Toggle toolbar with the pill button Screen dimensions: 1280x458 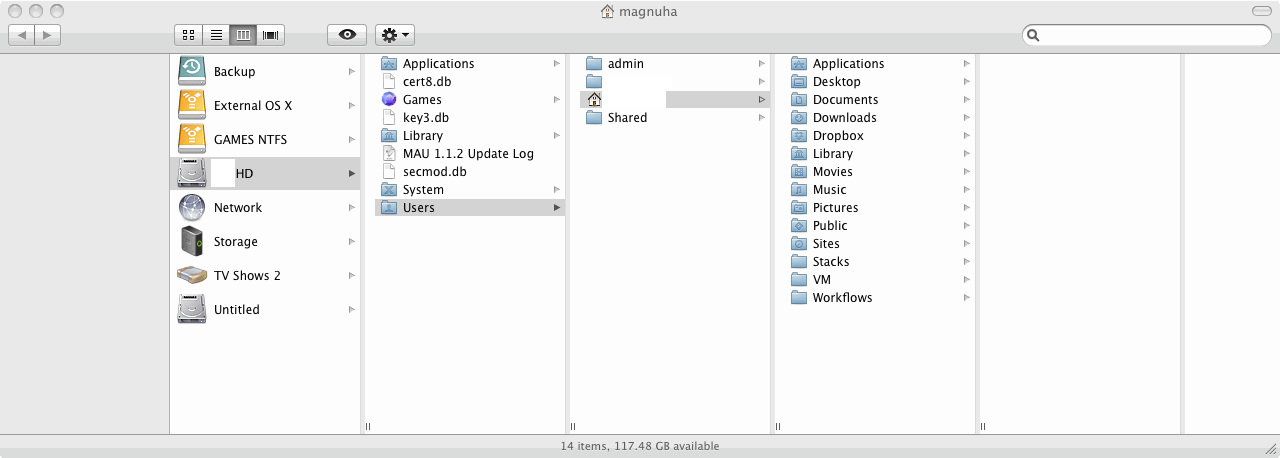pos(1261,11)
